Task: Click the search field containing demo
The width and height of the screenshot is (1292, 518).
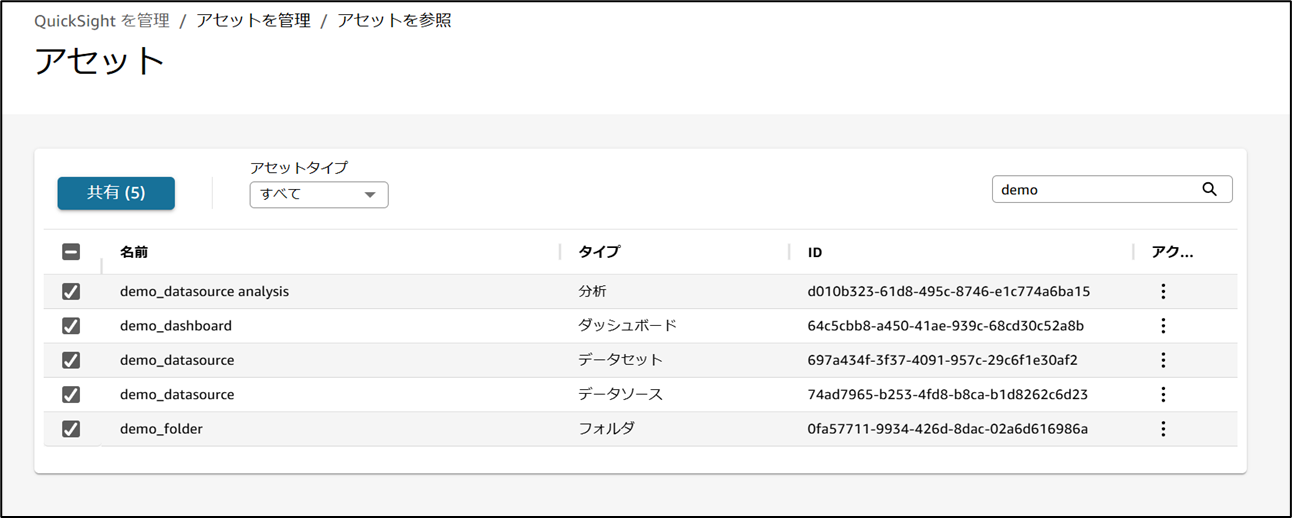Action: point(1112,189)
